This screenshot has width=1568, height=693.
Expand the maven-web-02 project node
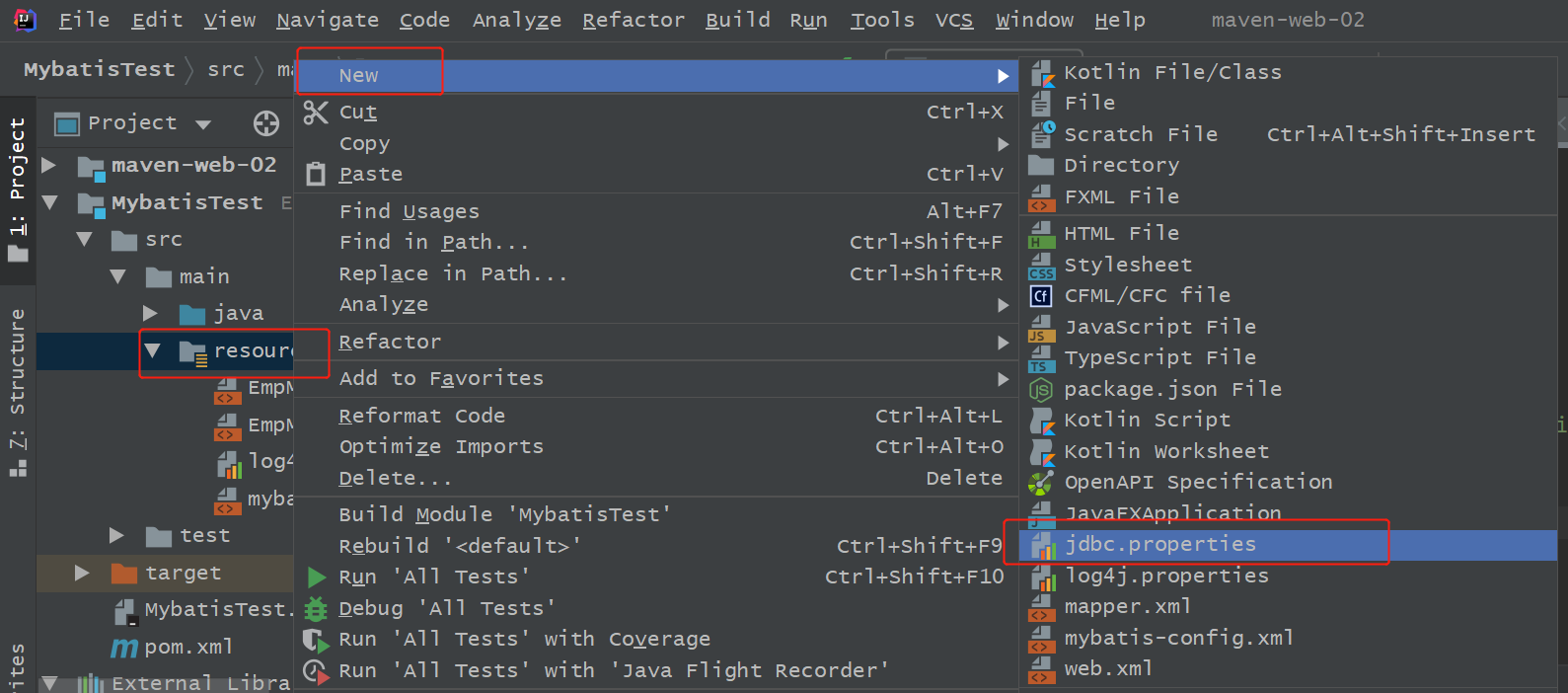49,165
